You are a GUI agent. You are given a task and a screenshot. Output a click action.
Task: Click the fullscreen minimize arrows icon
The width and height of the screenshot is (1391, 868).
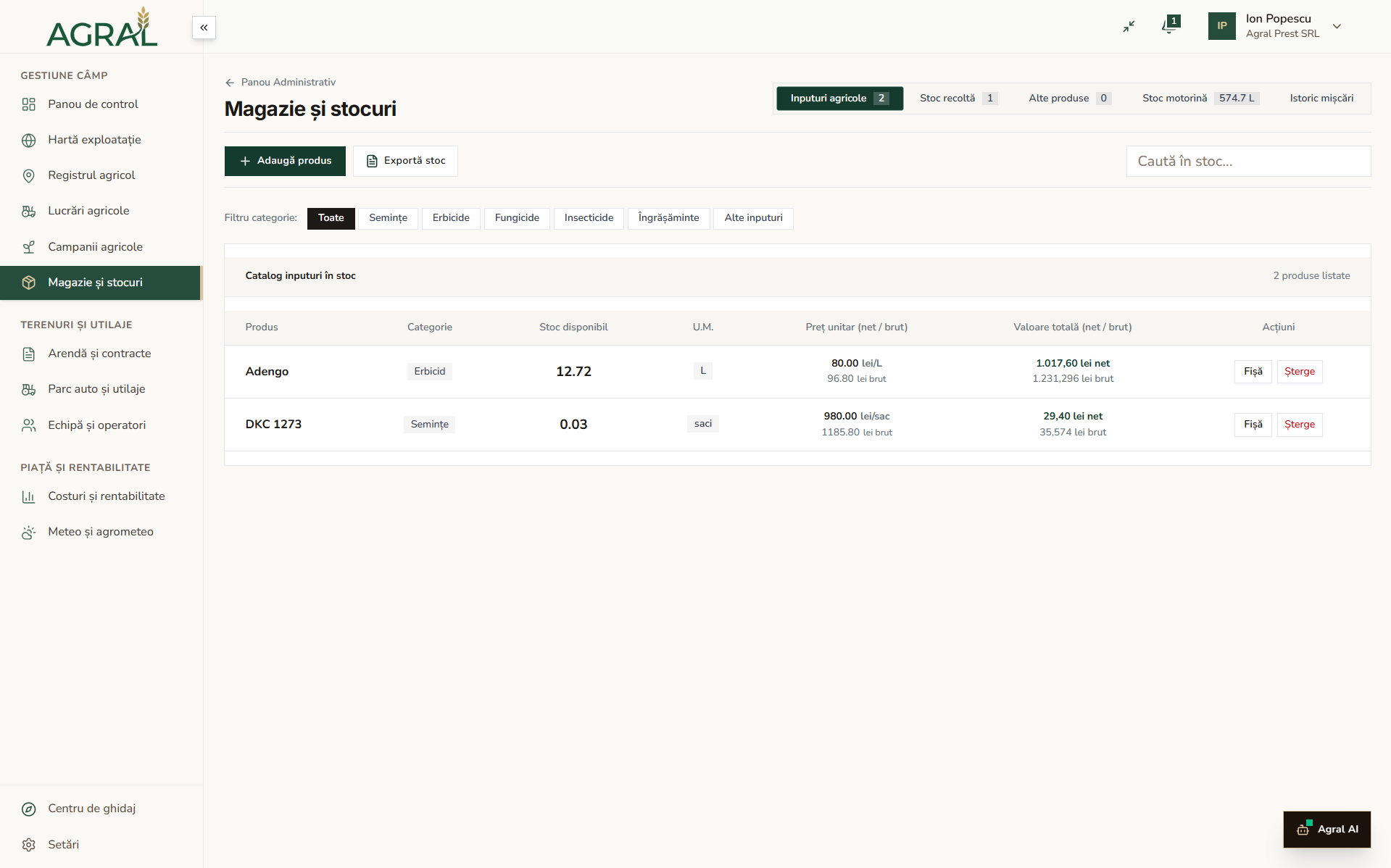1129,26
